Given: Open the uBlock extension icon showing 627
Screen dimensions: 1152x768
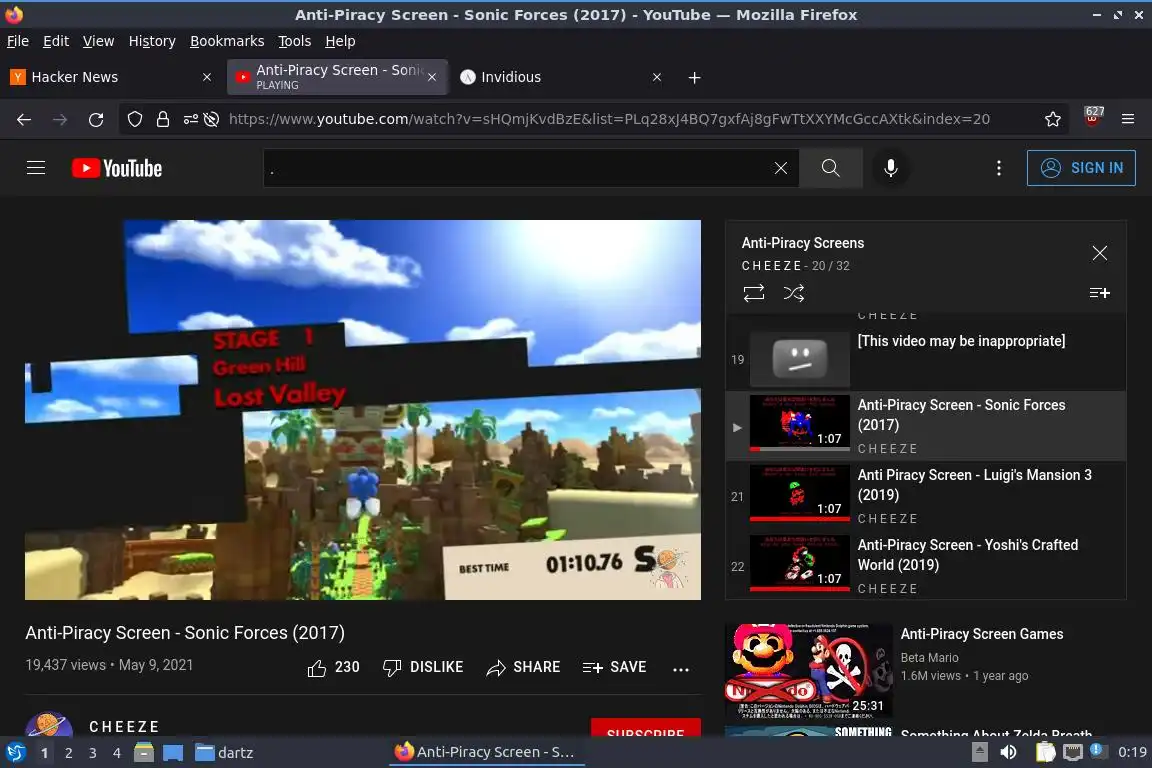Looking at the screenshot, I should 1093,116.
